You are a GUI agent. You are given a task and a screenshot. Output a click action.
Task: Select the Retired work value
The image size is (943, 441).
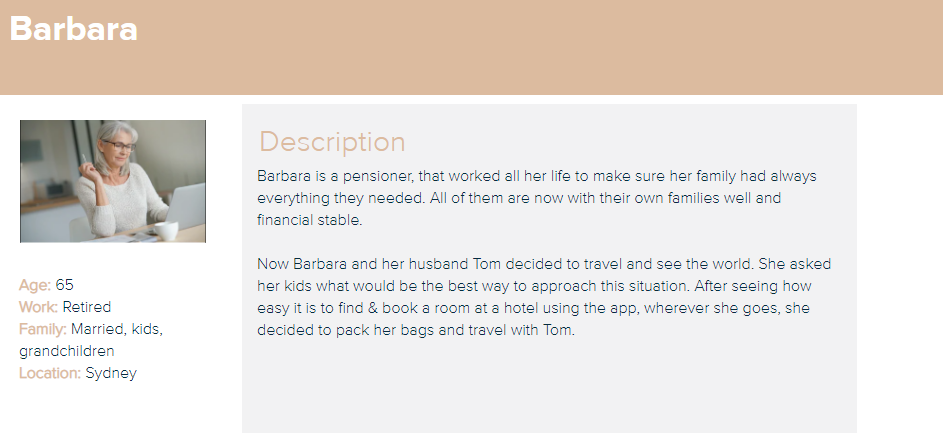[x=87, y=307]
